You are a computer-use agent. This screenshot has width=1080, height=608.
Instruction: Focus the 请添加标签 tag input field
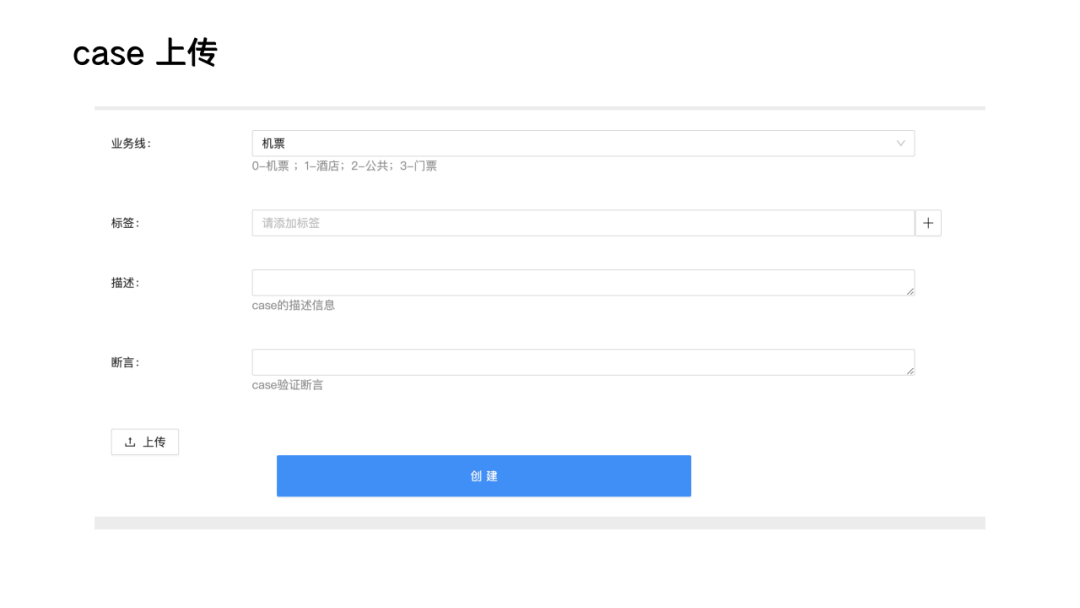tap(583, 223)
